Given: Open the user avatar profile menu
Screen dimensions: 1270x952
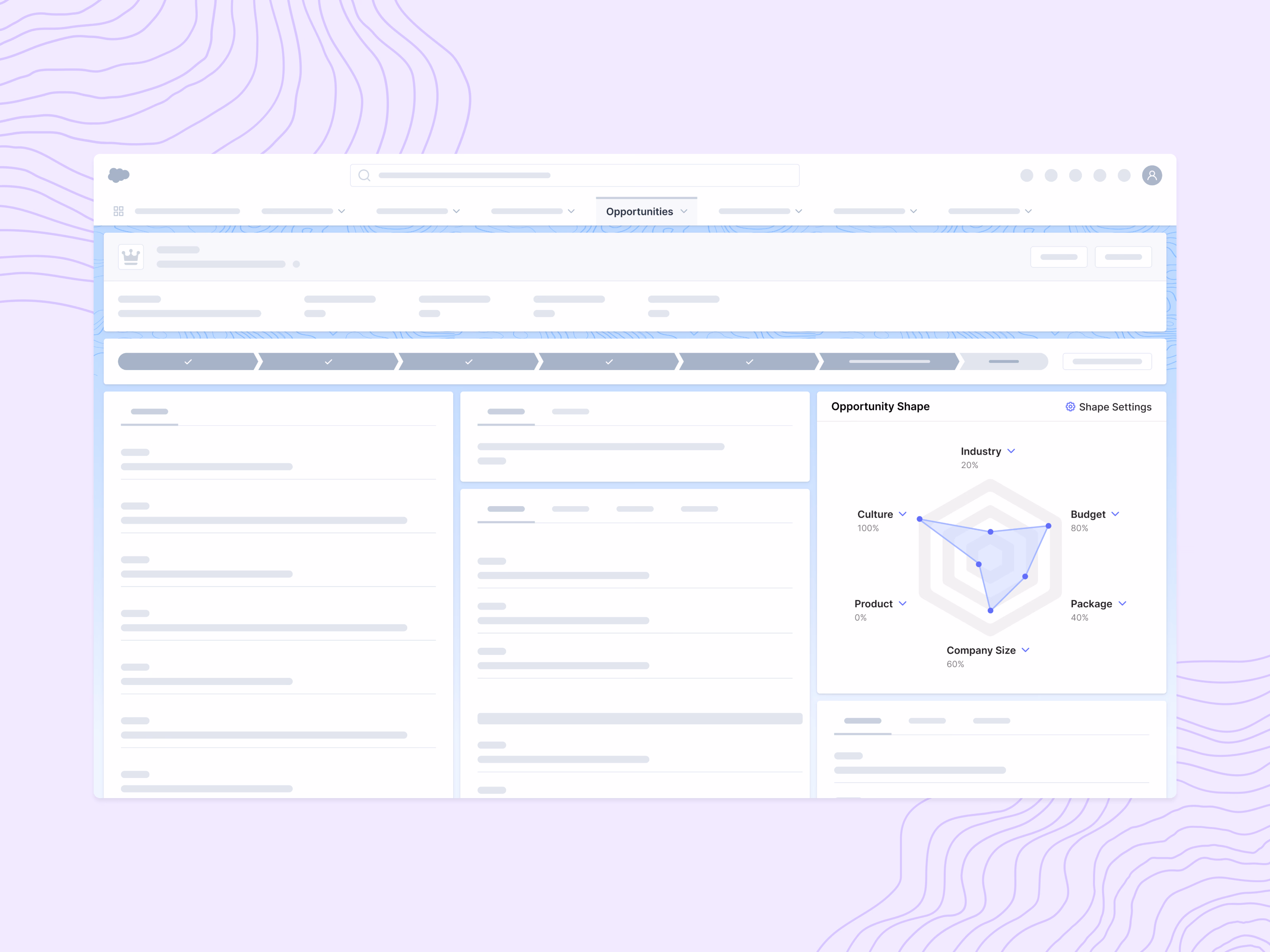Looking at the screenshot, I should tap(1152, 175).
